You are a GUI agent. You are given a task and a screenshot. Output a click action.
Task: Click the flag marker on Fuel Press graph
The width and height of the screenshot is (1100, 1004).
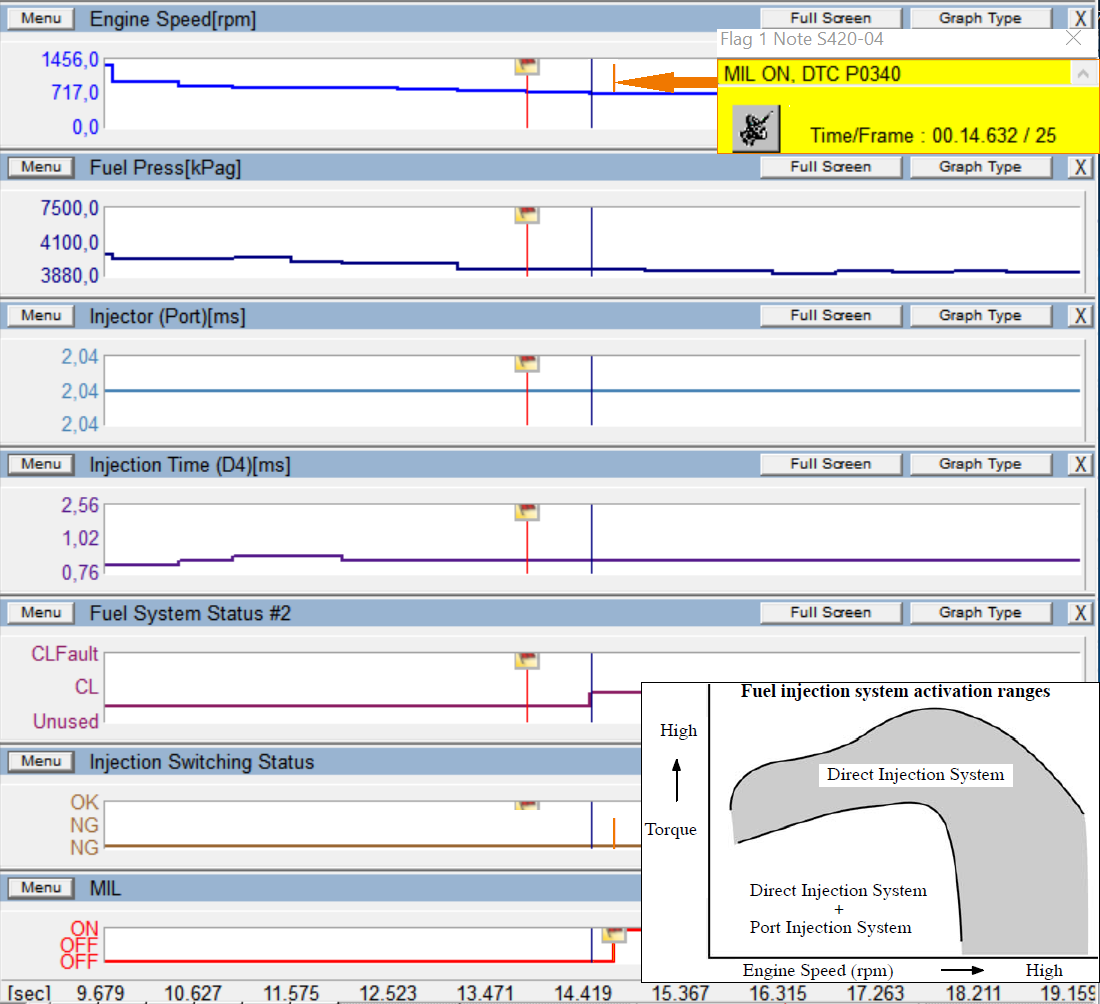pos(527,214)
